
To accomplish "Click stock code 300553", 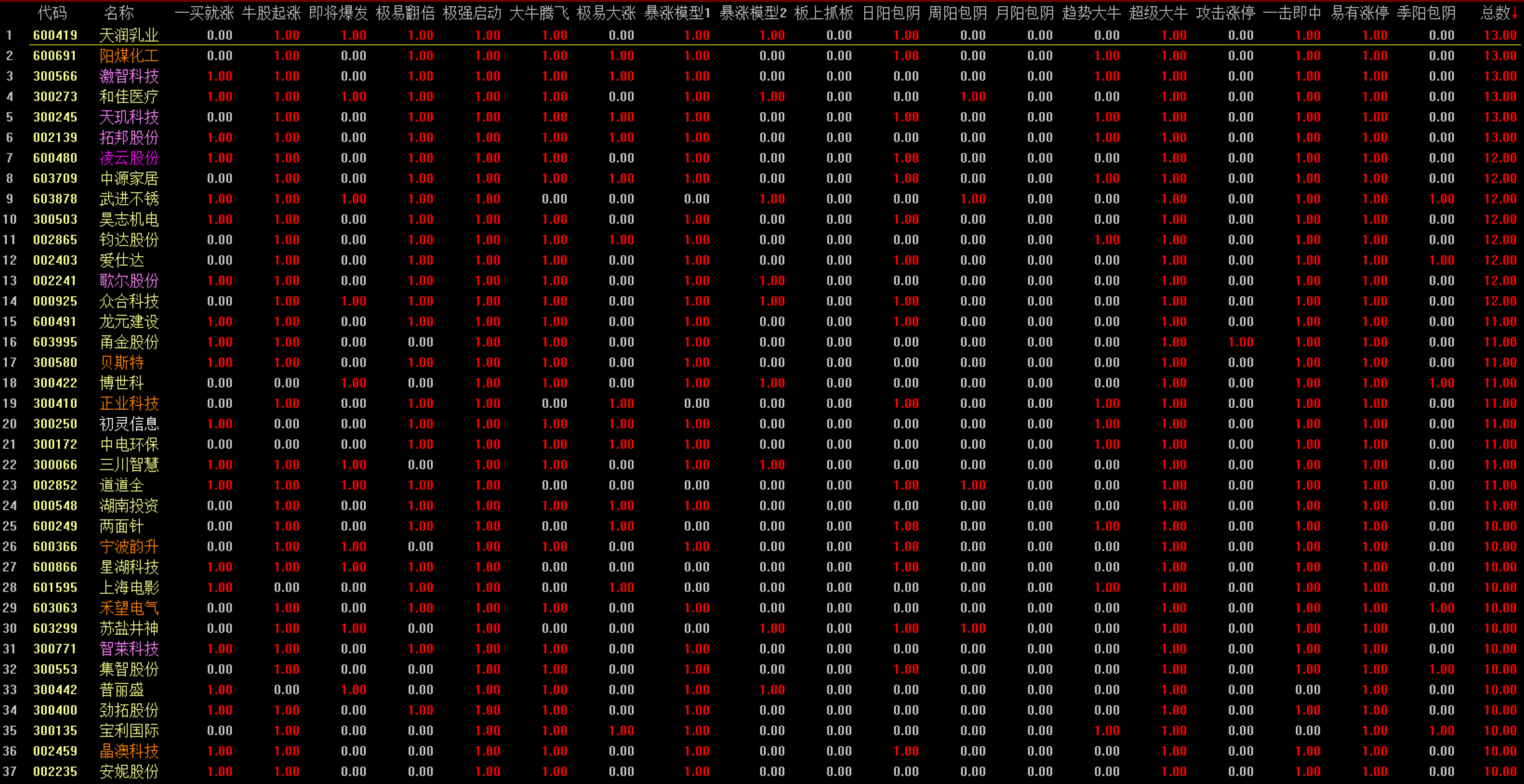I will (x=55, y=669).
